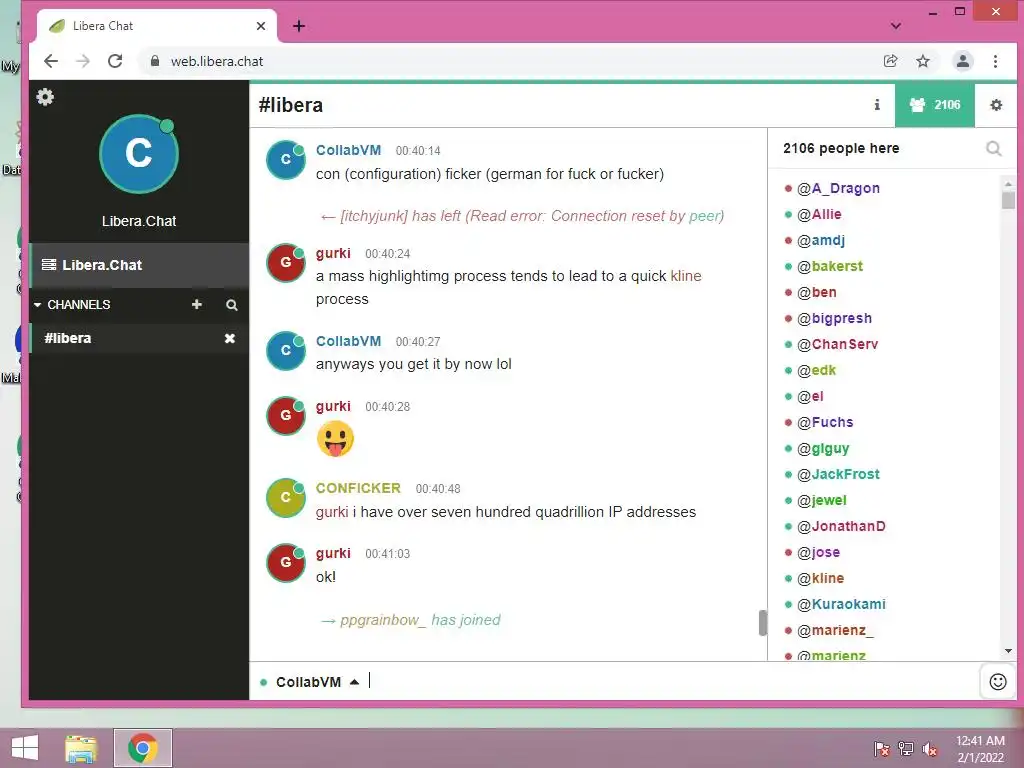Viewport: 1024px width, 768px height.
Task: Click the muted volume tray icon
Action: pos(930,749)
